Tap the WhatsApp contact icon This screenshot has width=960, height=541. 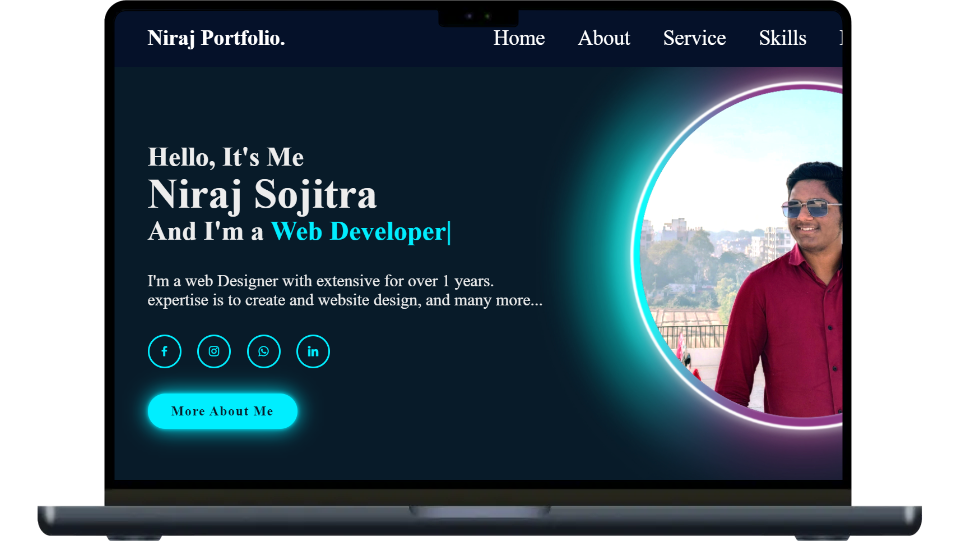point(264,351)
